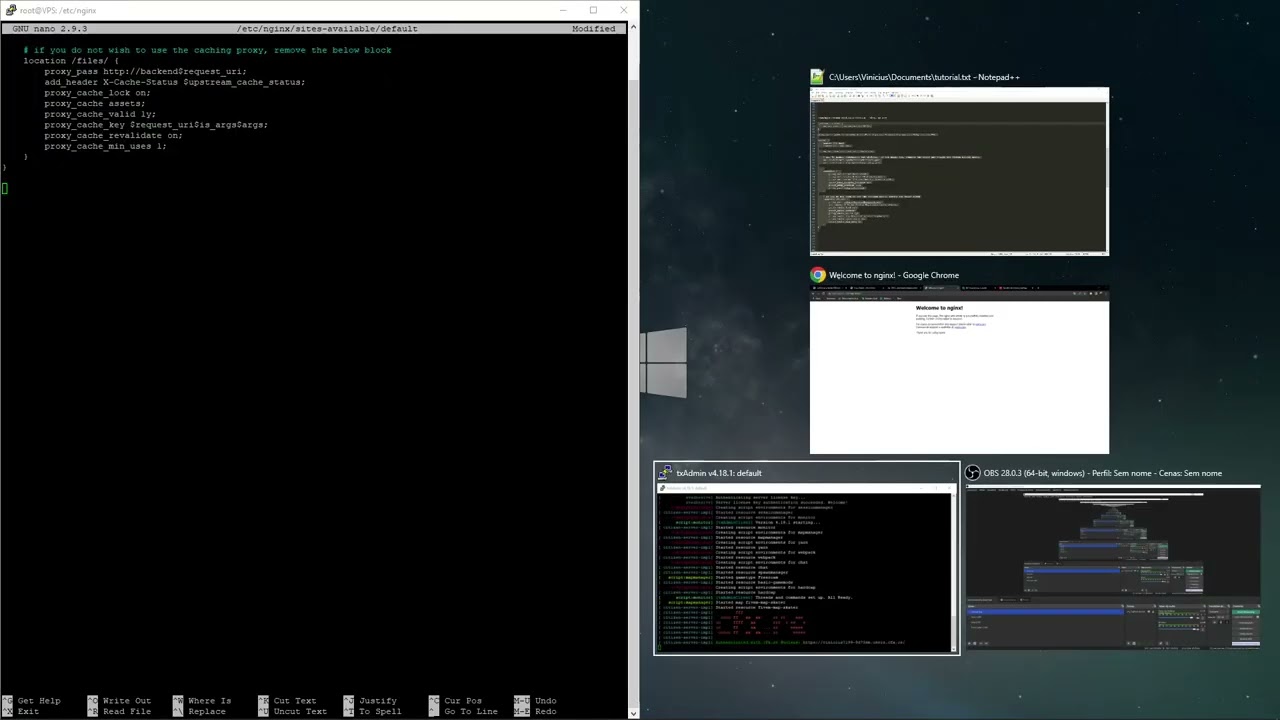The width and height of the screenshot is (1280, 720).
Task: Place cursor on 'proxy_cache_valid 1y;' line
Action: [100, 114]
